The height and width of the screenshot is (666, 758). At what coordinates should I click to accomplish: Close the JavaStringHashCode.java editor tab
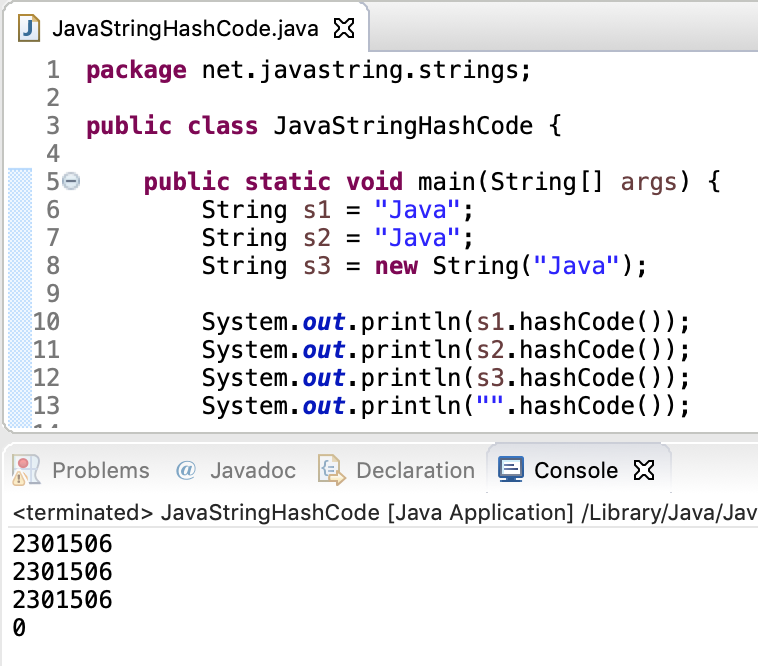point(343,28)
